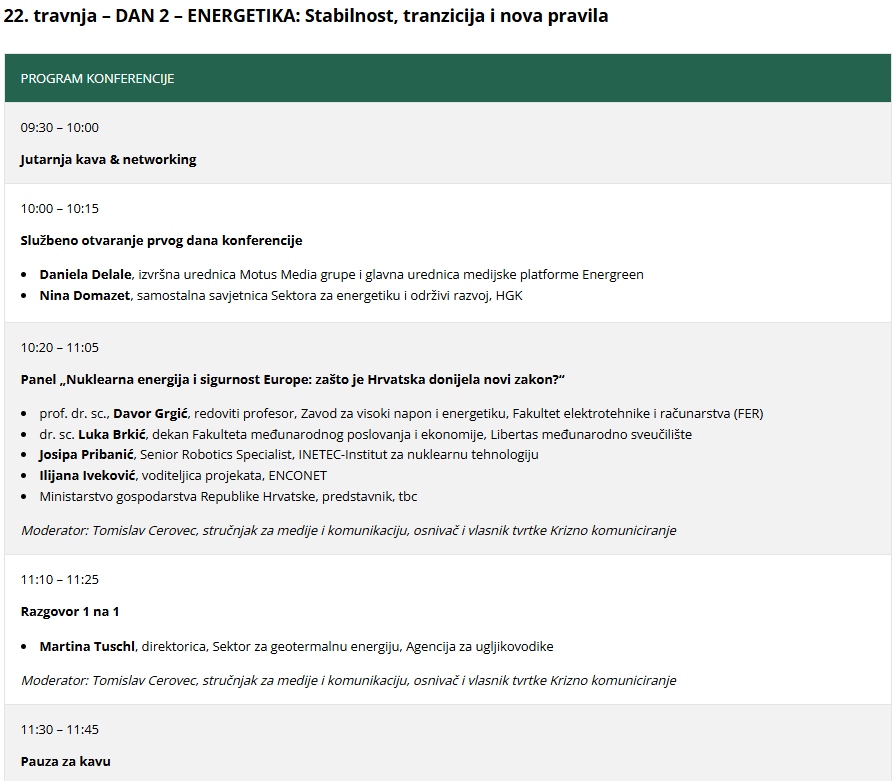893x781 pixels.
Task: Click the Pauza za kavu title
Action: point(65,761)
